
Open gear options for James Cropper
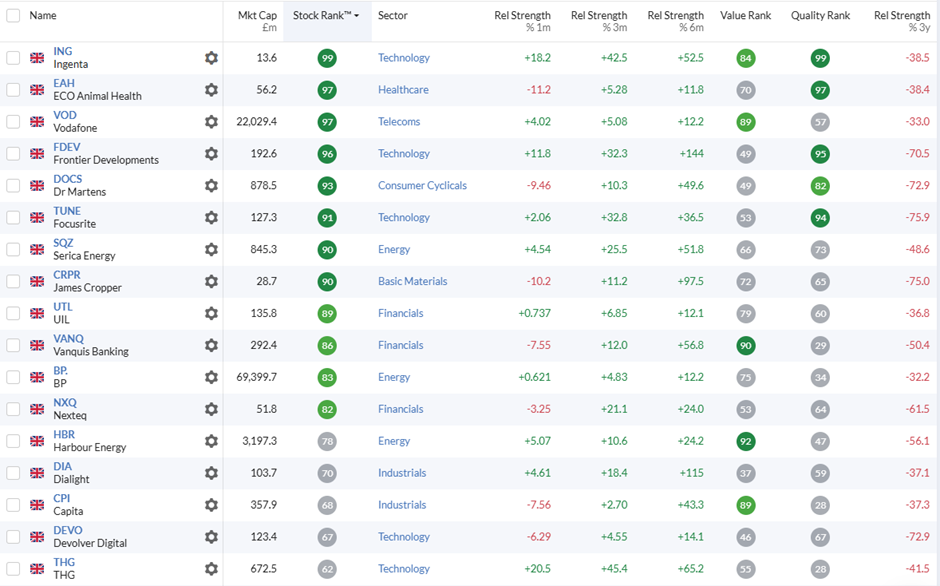click(211, 281)
